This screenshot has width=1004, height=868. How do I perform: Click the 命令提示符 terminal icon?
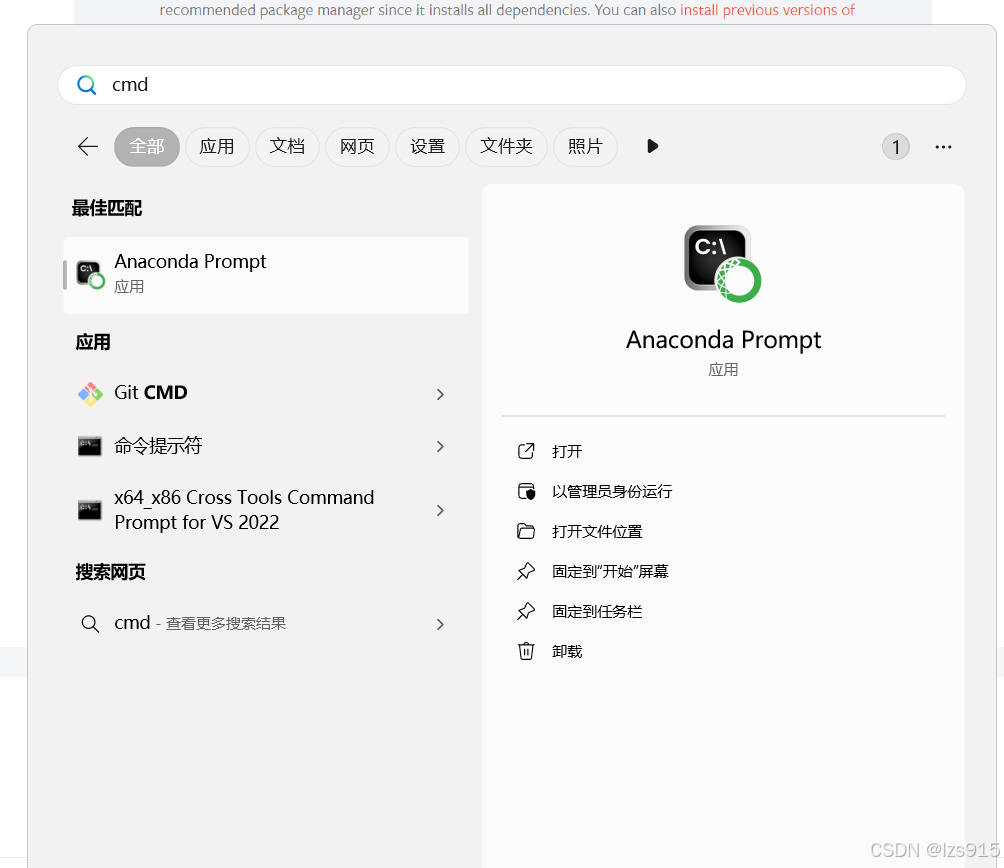click(90, 446)
